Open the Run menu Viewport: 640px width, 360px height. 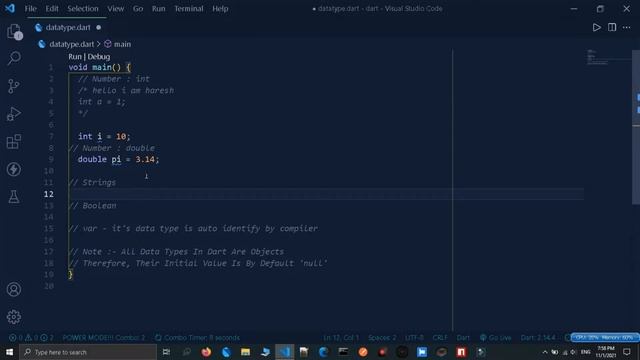(158, 9)
